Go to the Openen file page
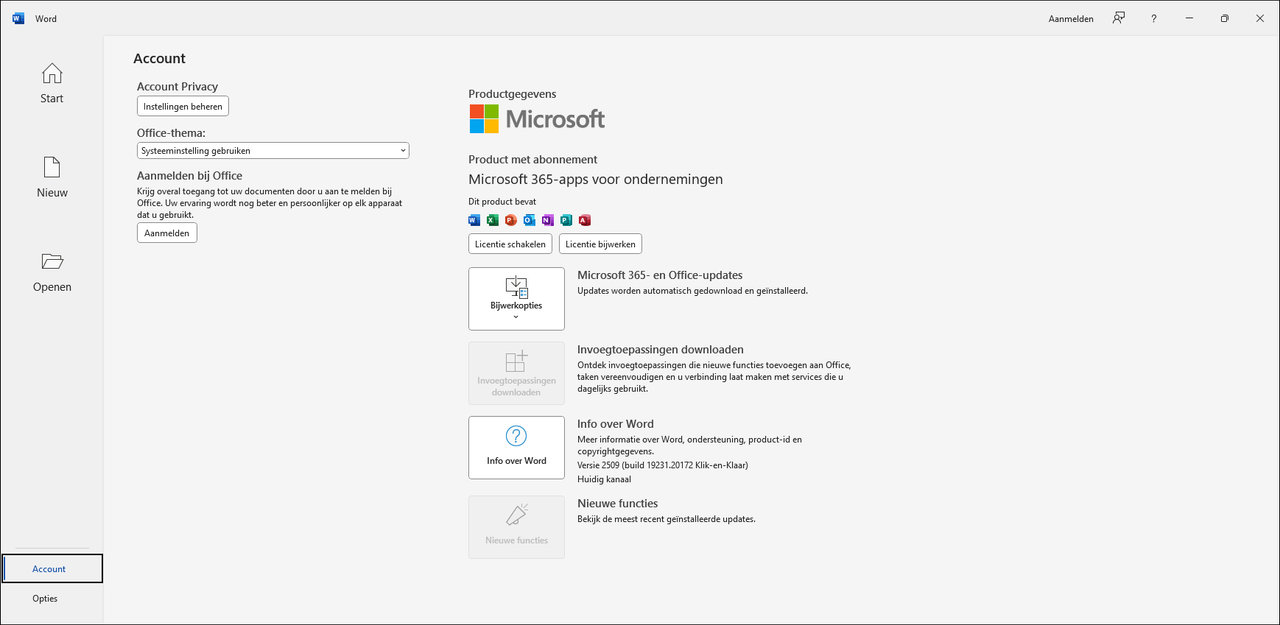Viewport: 1280px width, 625px height. click(x=52, y=272)
